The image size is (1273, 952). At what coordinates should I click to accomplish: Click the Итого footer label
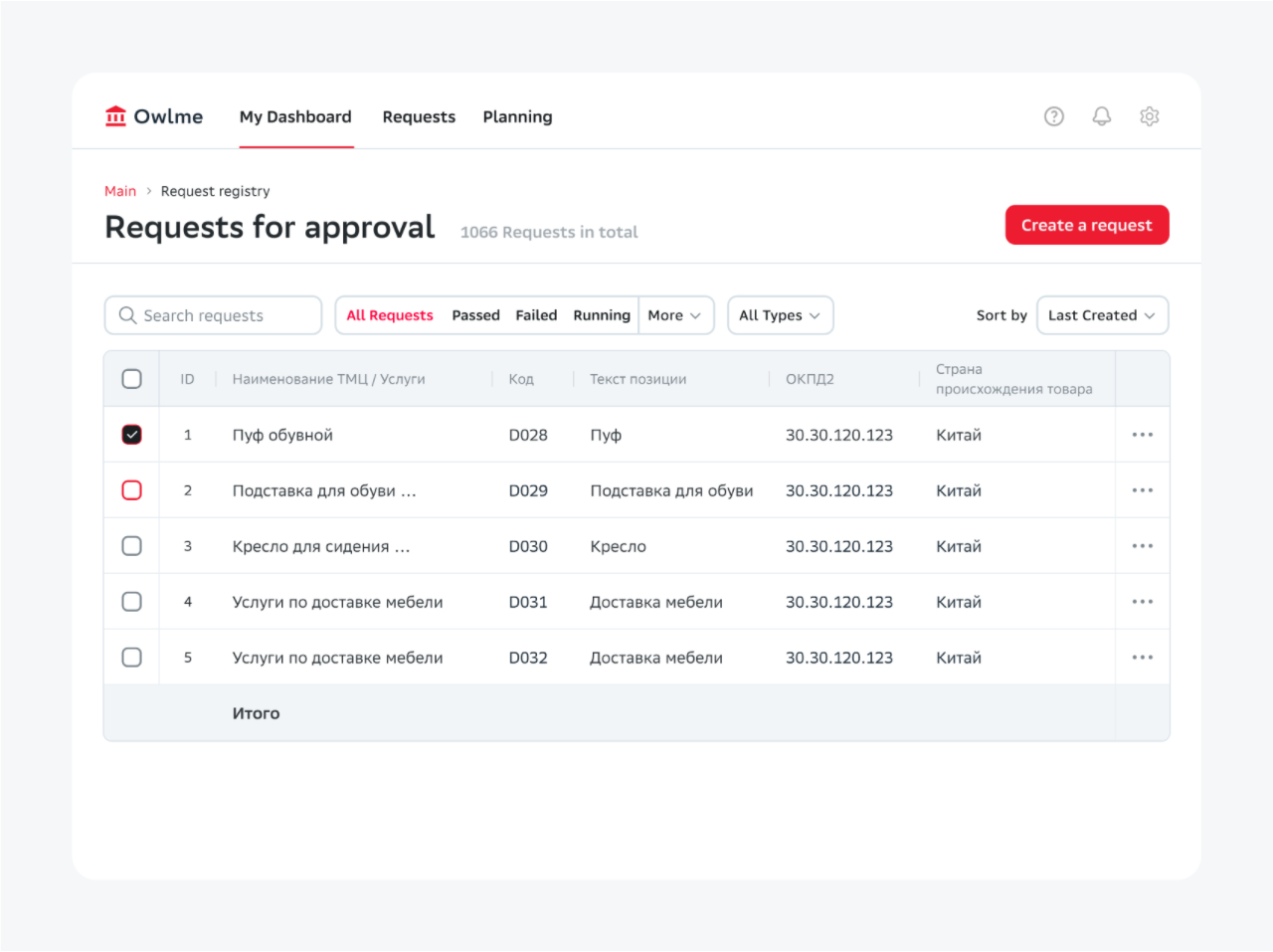(256, 713)
